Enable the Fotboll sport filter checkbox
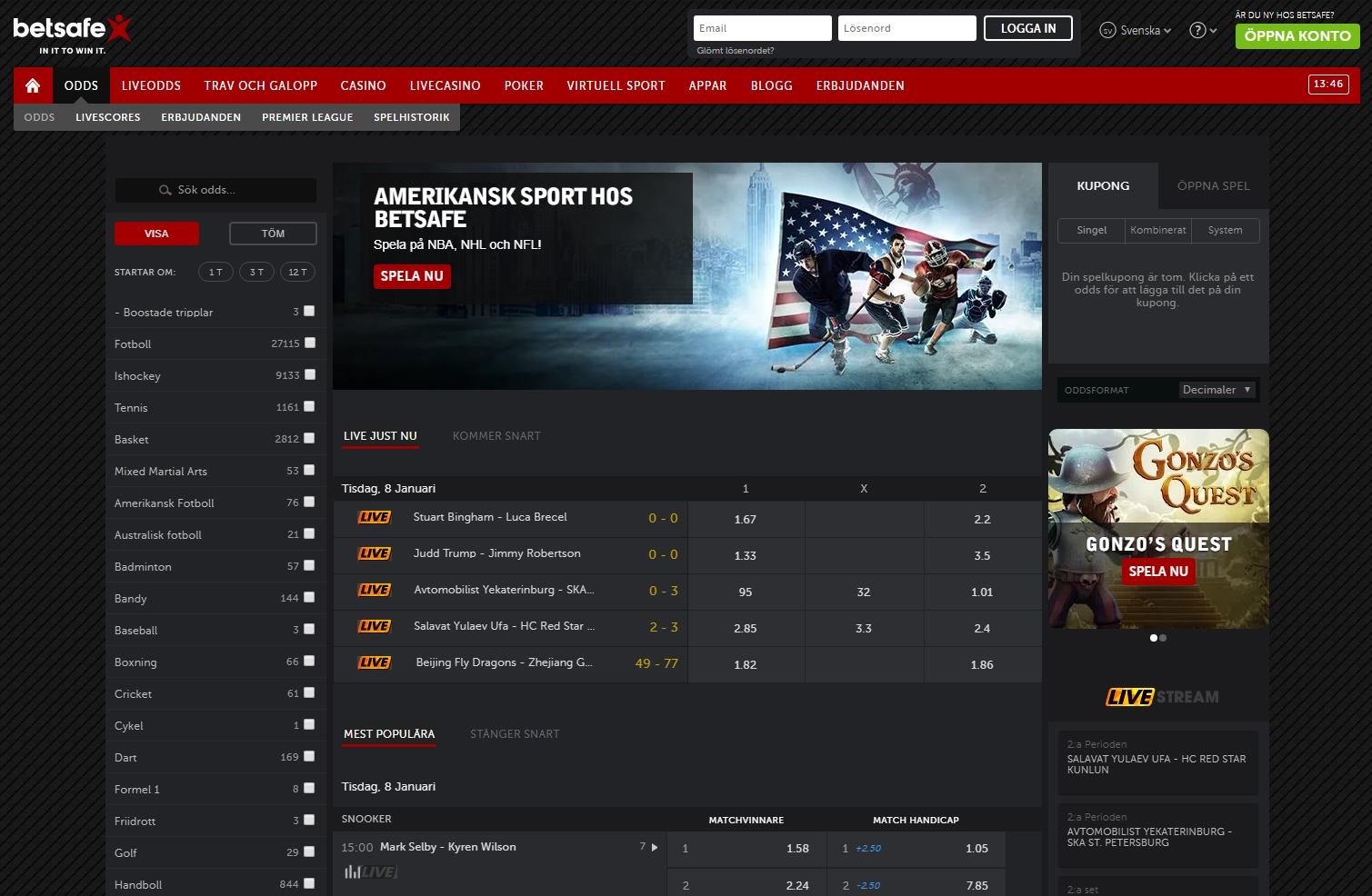 coord(308,343)
